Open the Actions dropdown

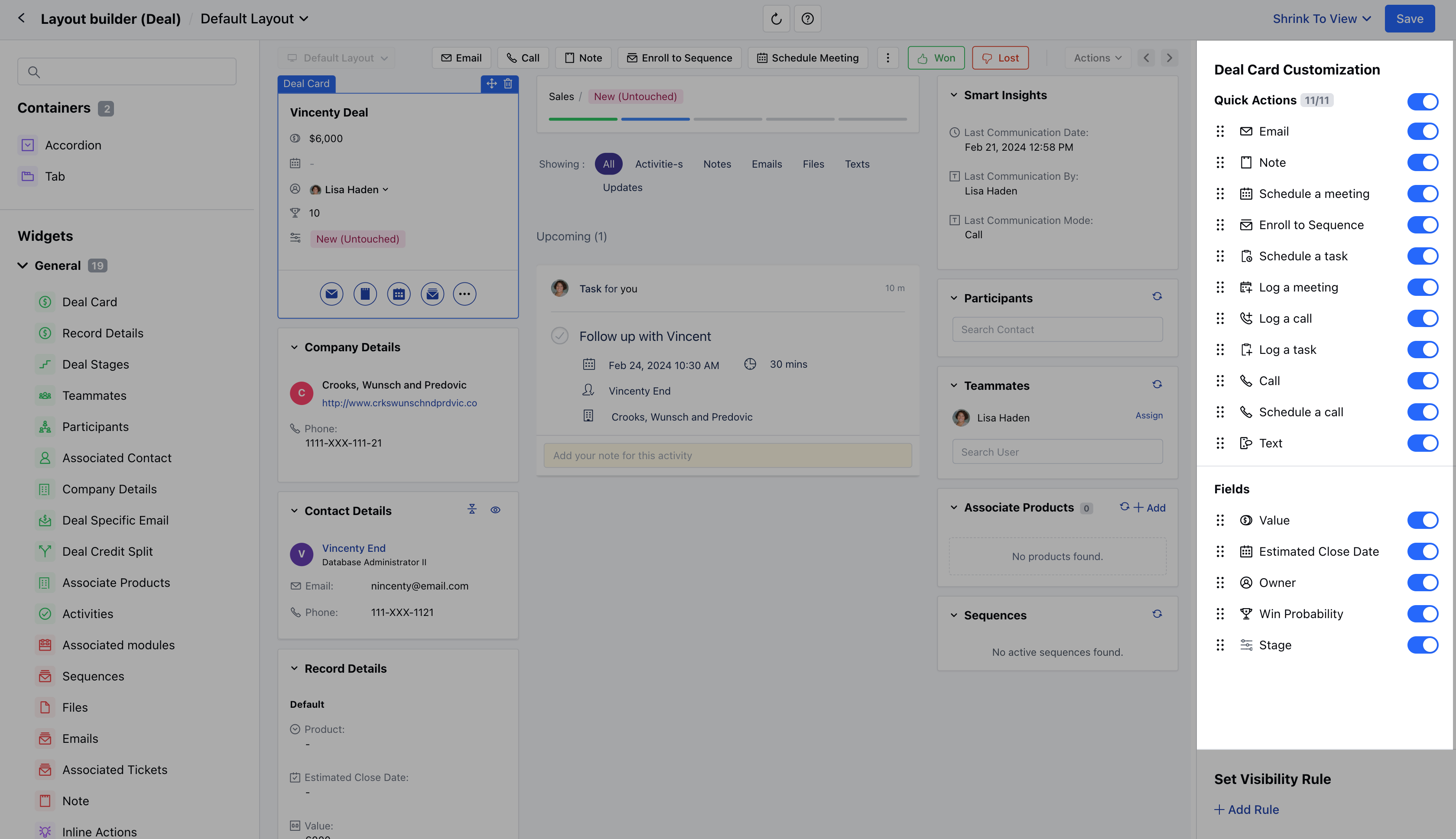[1098, 58]
